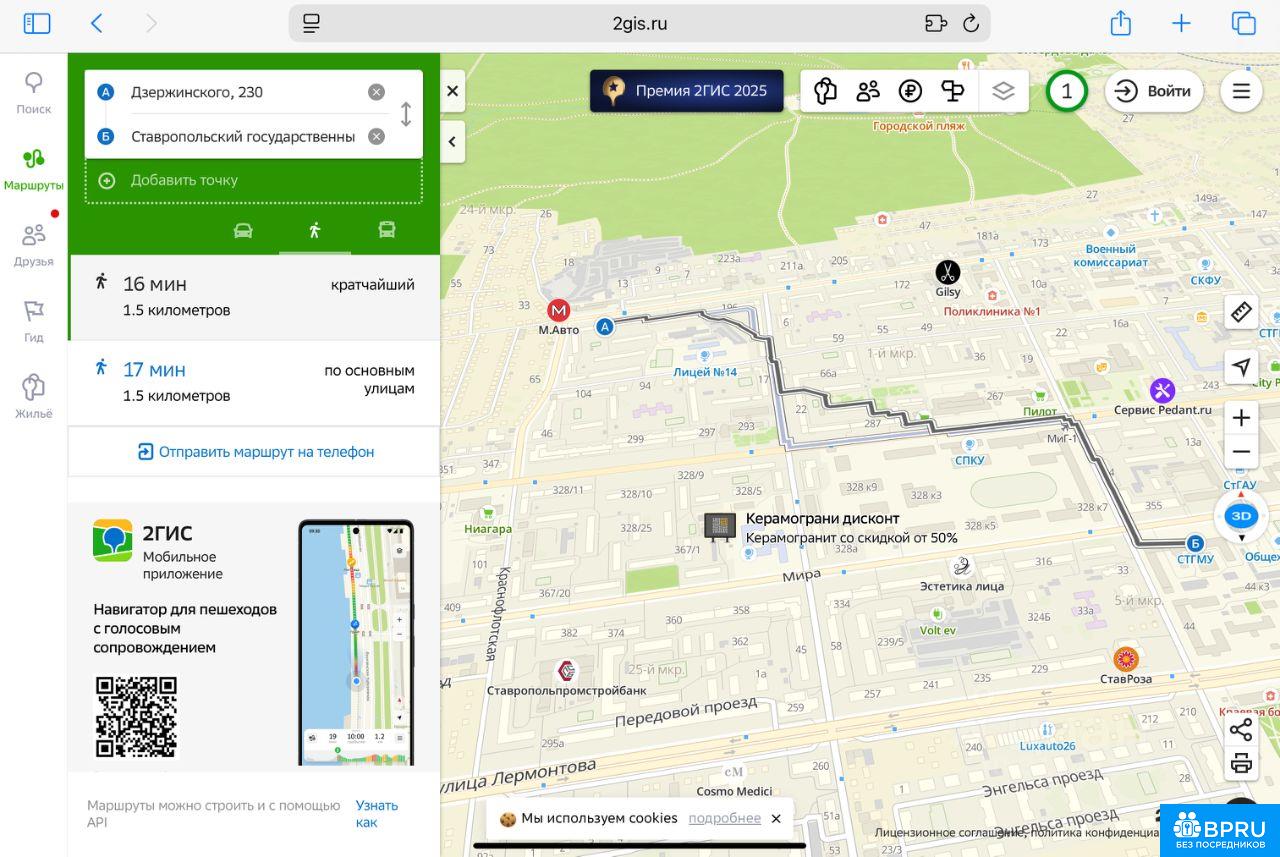
Task: Open the Друзья section in sidebar
Action: (x=34, y=245)
